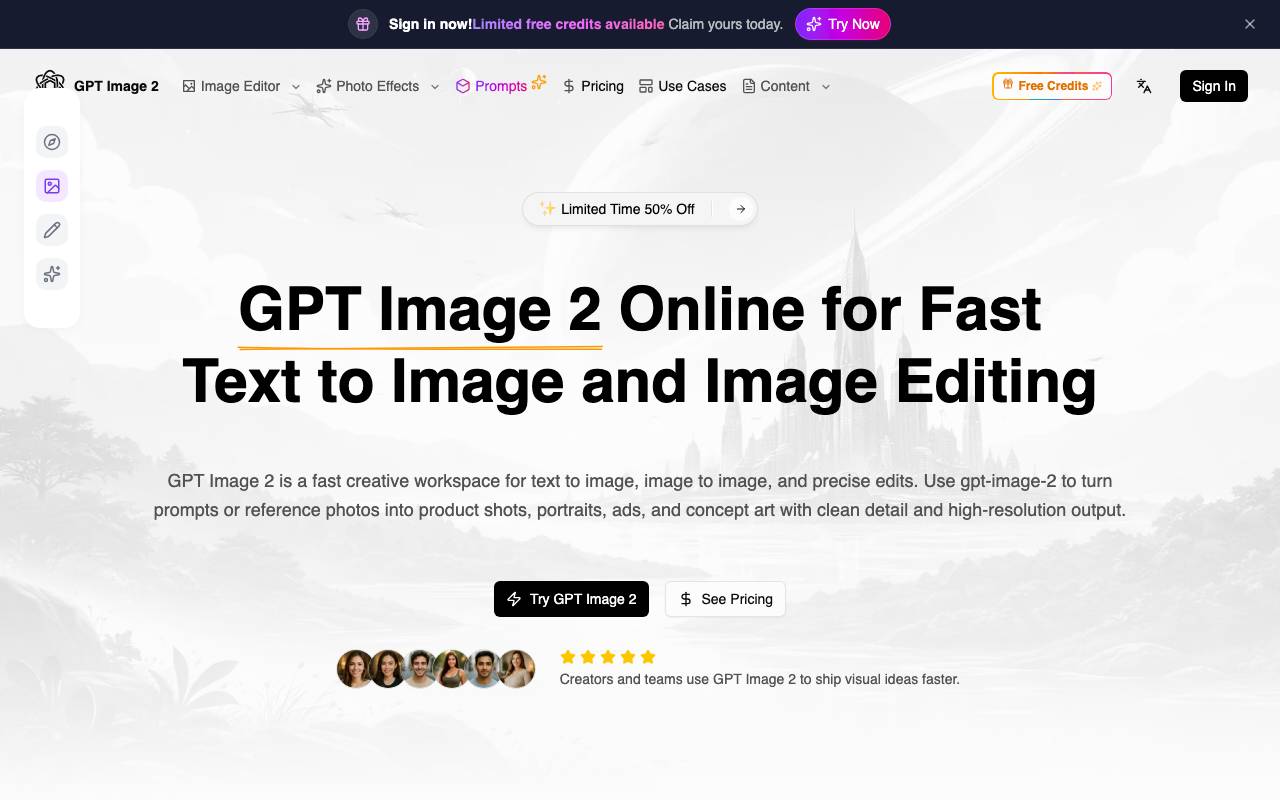Expand the Content menu
This screenshot has width=1280, height=800.
(786, 86)
